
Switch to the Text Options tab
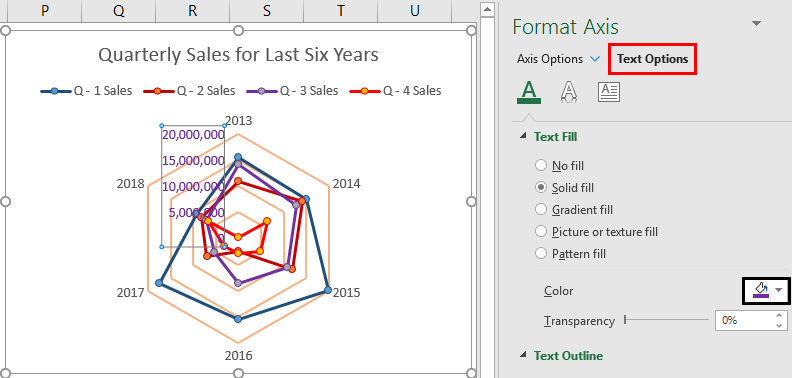point(652,59)
